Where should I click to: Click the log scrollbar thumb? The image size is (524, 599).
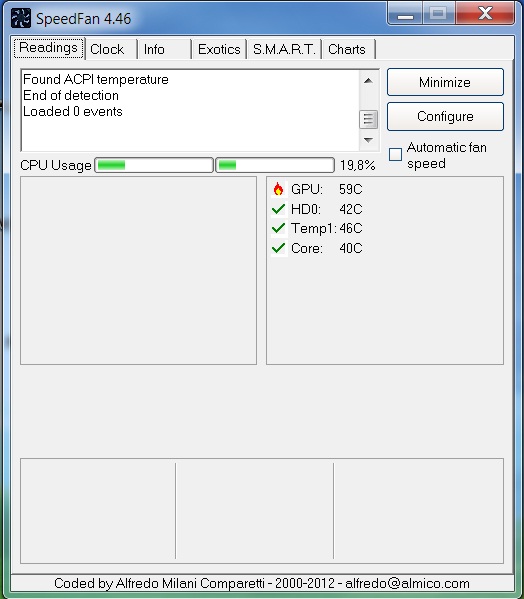click(368, 119)
